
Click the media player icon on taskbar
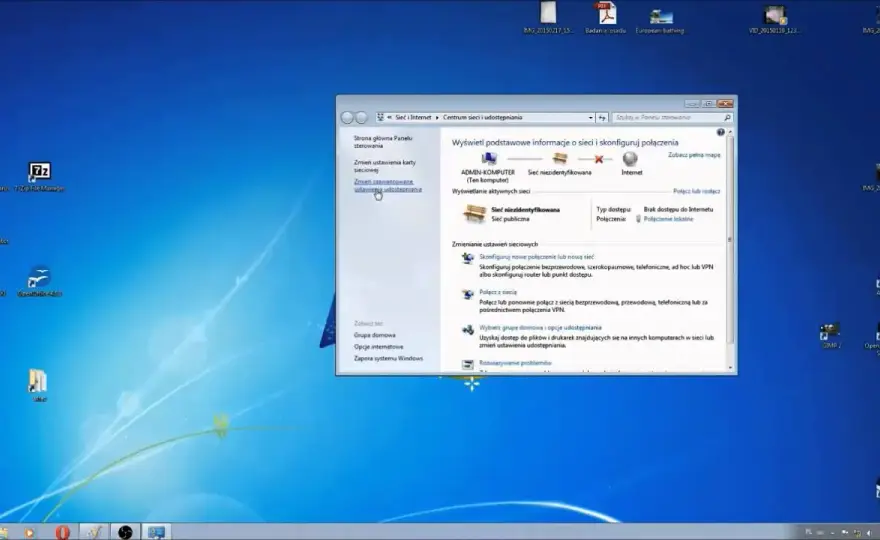click(29, 532)
